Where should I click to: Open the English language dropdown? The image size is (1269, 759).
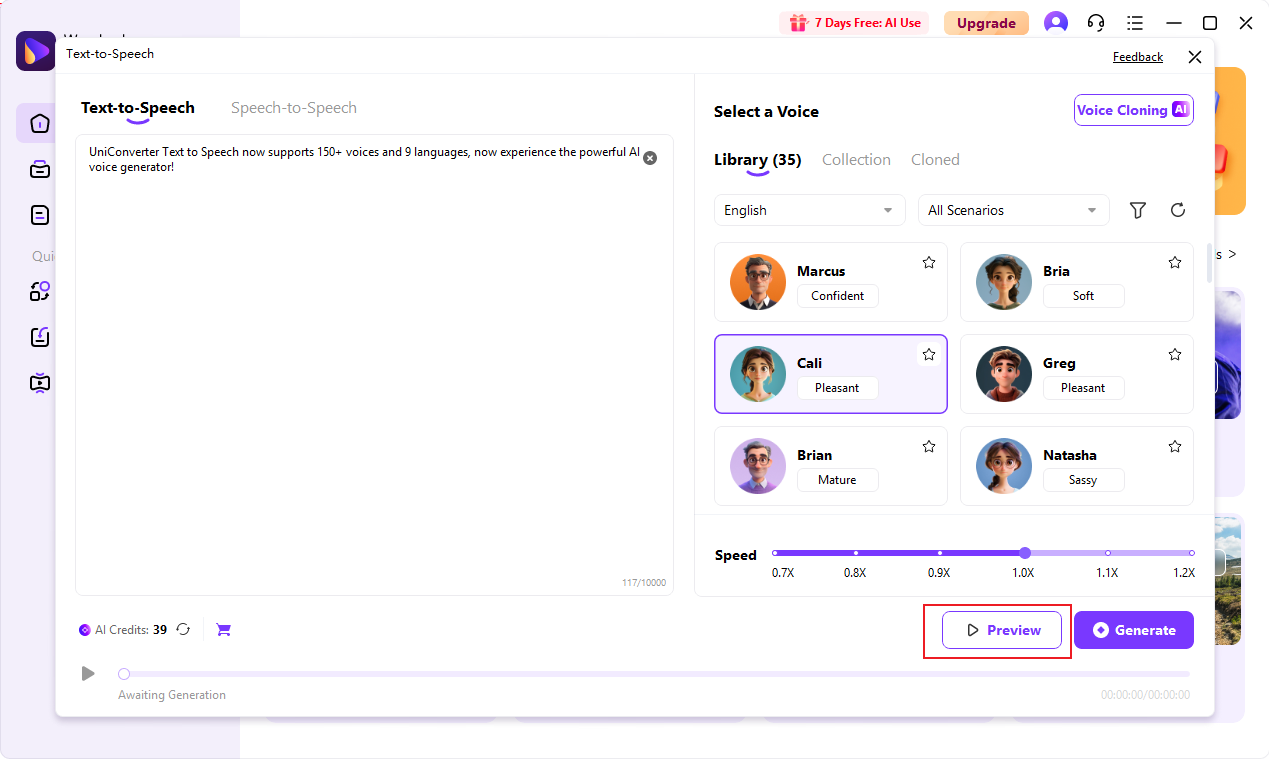pyautogui.click(x=810, y=210)
